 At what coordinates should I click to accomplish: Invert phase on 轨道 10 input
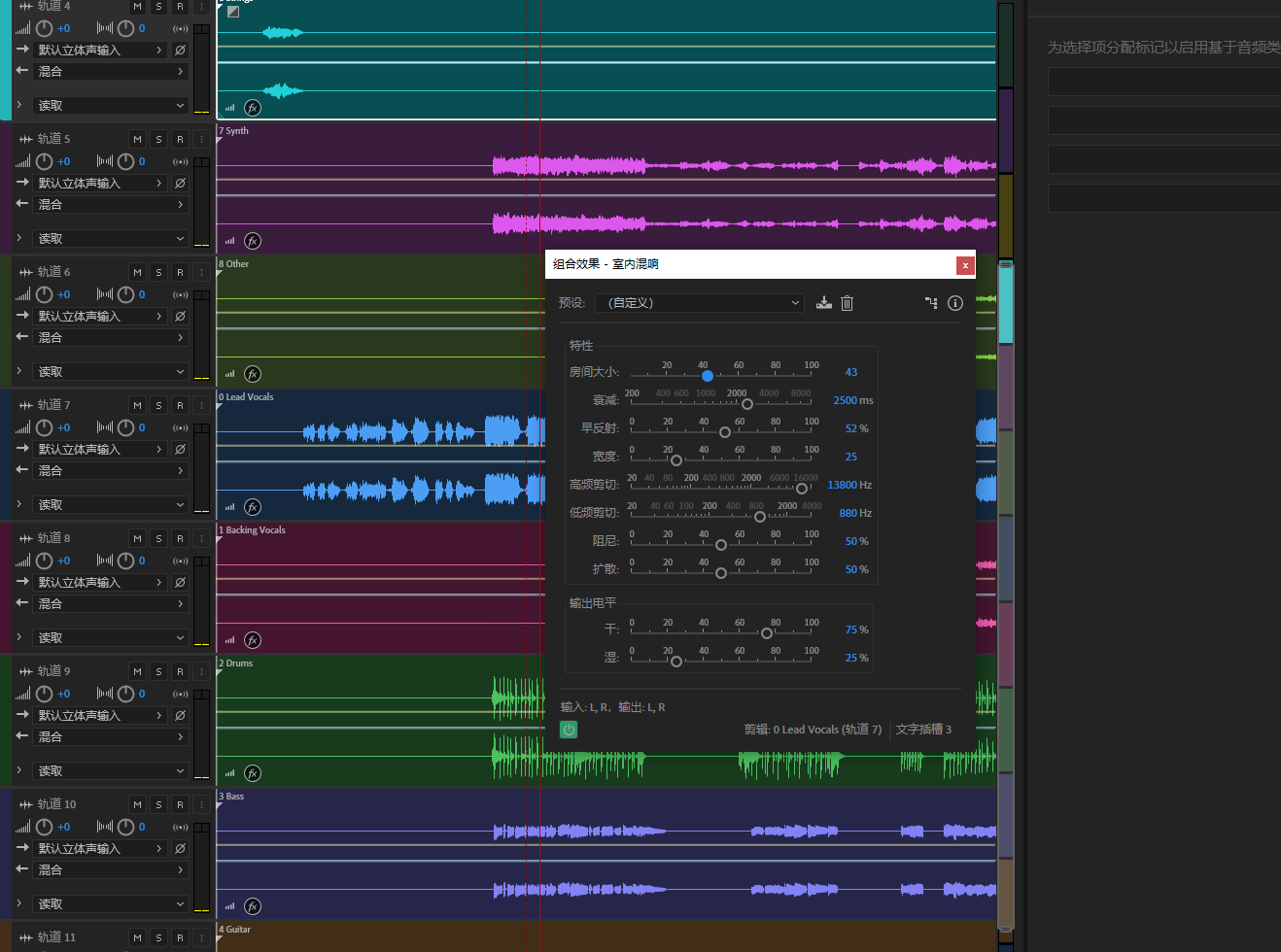[x=180, y=848]
